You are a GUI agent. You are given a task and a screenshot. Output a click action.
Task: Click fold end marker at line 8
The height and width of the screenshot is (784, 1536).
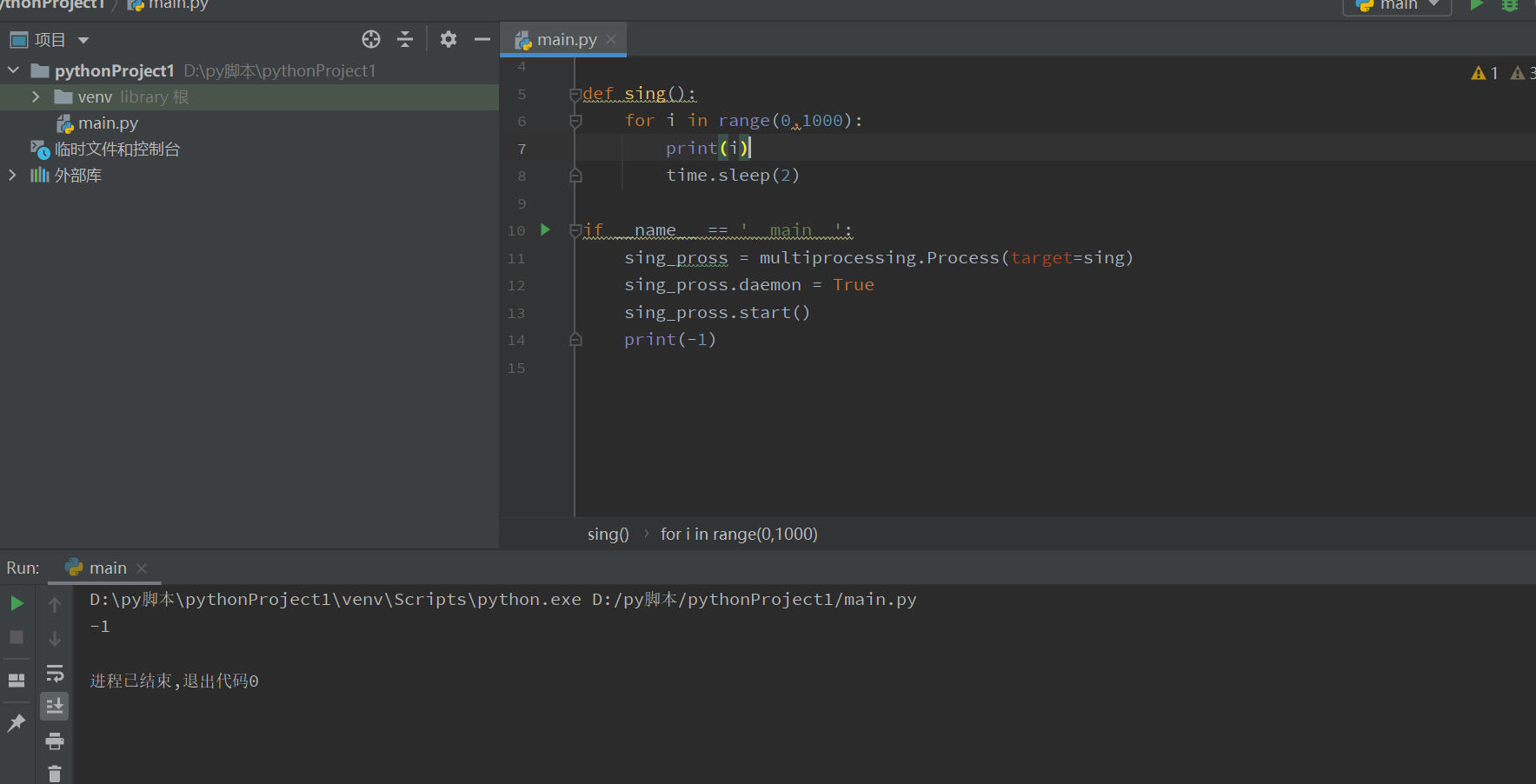pos(575,176)
